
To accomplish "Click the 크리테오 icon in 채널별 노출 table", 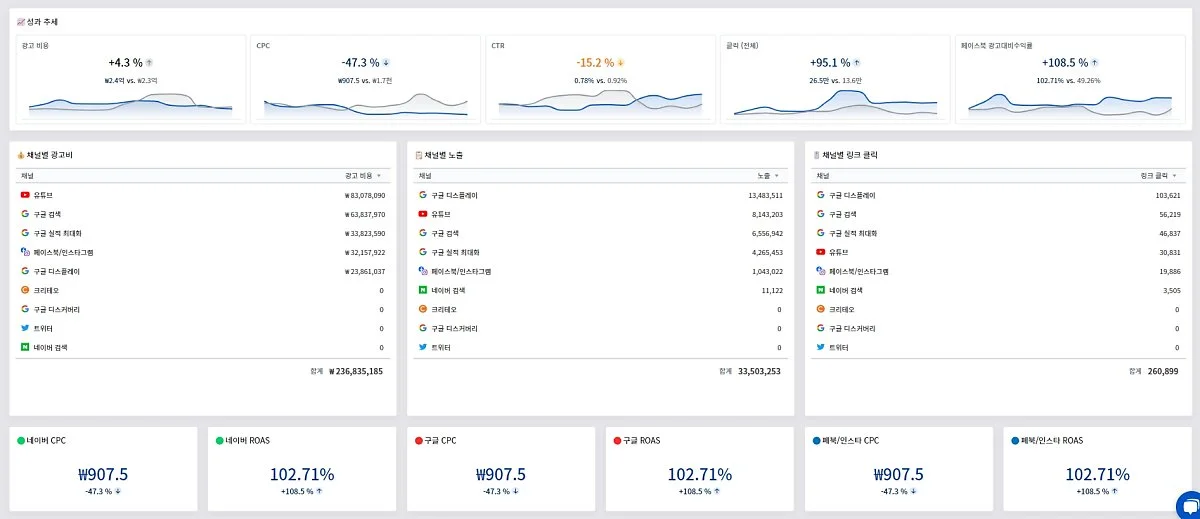I will [423, 309].
